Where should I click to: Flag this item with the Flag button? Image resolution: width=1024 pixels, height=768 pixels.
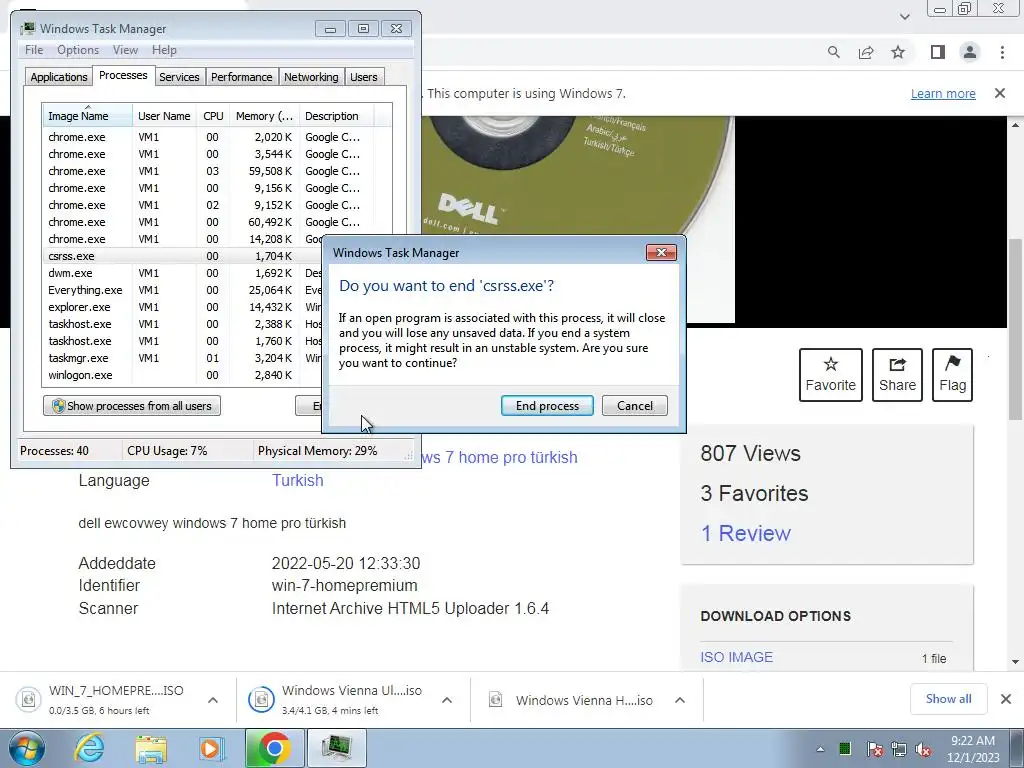point(952,375)
